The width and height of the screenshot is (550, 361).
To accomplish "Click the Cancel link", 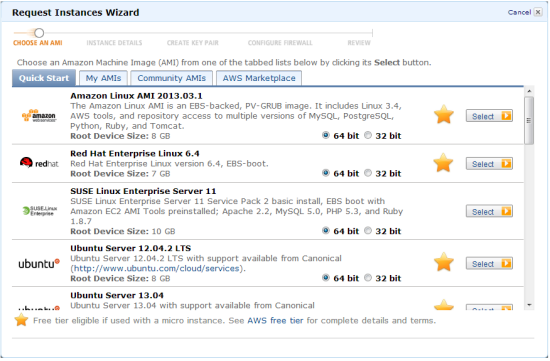I will tap(519, 12).
